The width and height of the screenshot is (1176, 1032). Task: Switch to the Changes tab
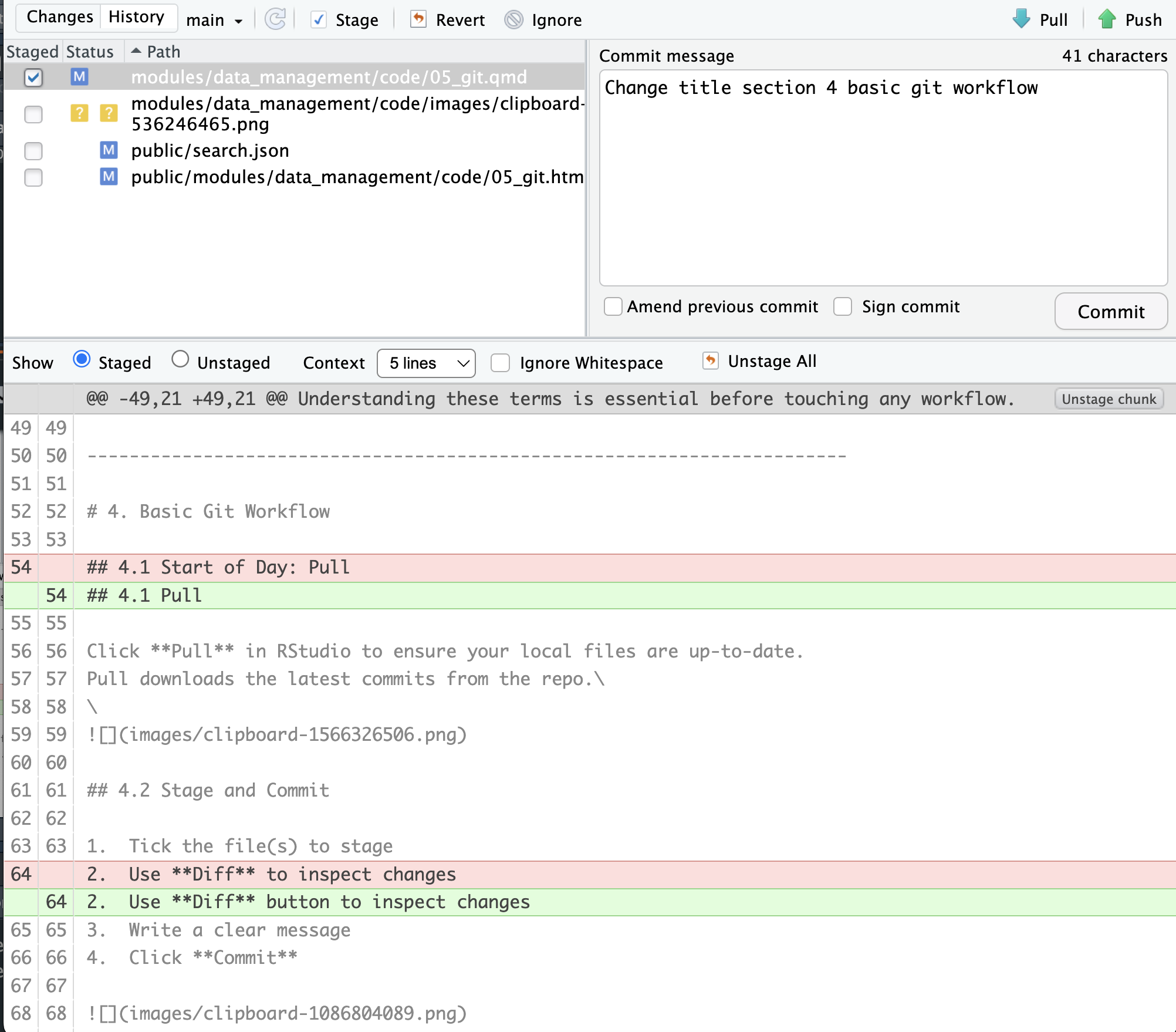(60, 17)
